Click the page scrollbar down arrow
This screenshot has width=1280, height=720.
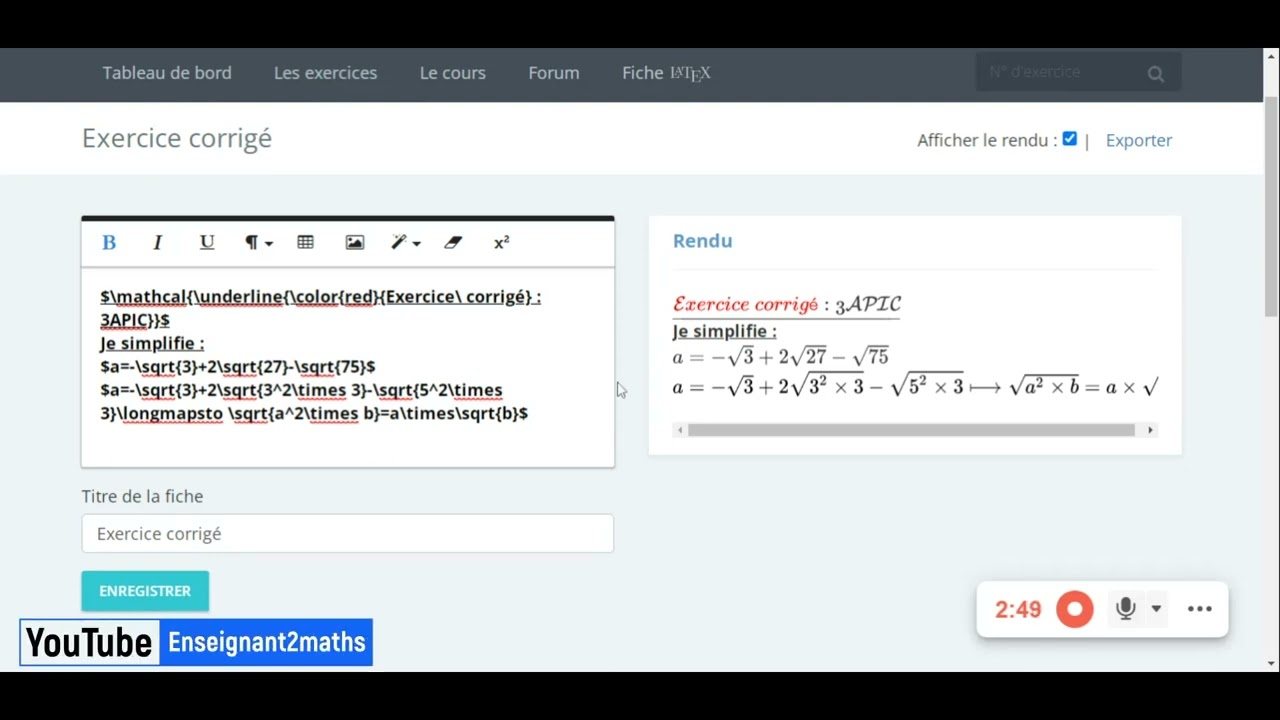tap(1271, 663)
